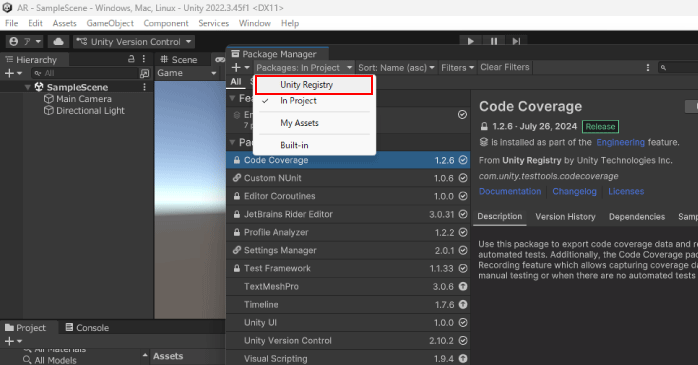Choose My Assets from packages menu

pos(314,123)
